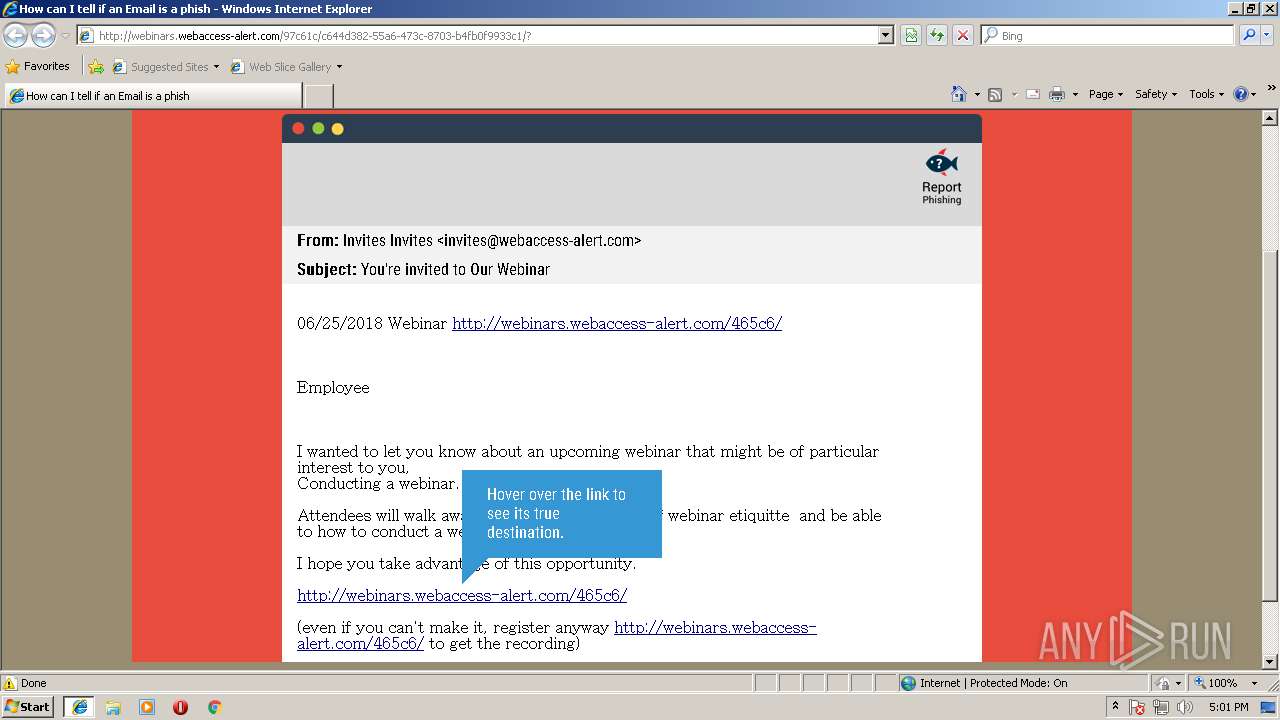Go back with the Back arrow
This screenshot has width=1280, height=720.
pos(15,35)
